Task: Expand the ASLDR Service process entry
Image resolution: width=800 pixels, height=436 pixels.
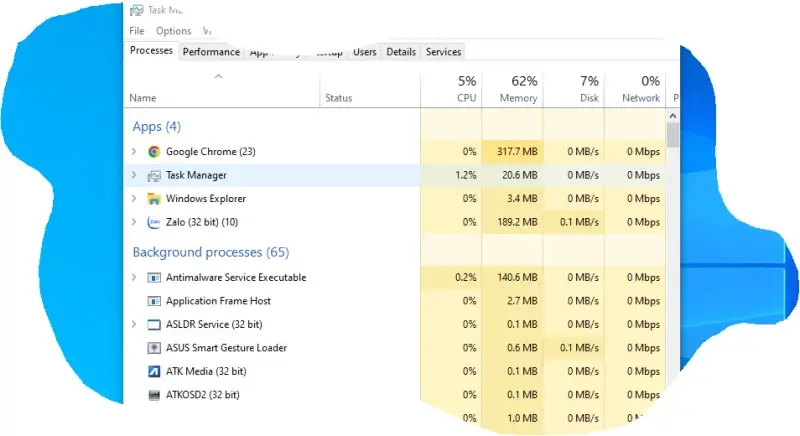Action: coord(134,325)
